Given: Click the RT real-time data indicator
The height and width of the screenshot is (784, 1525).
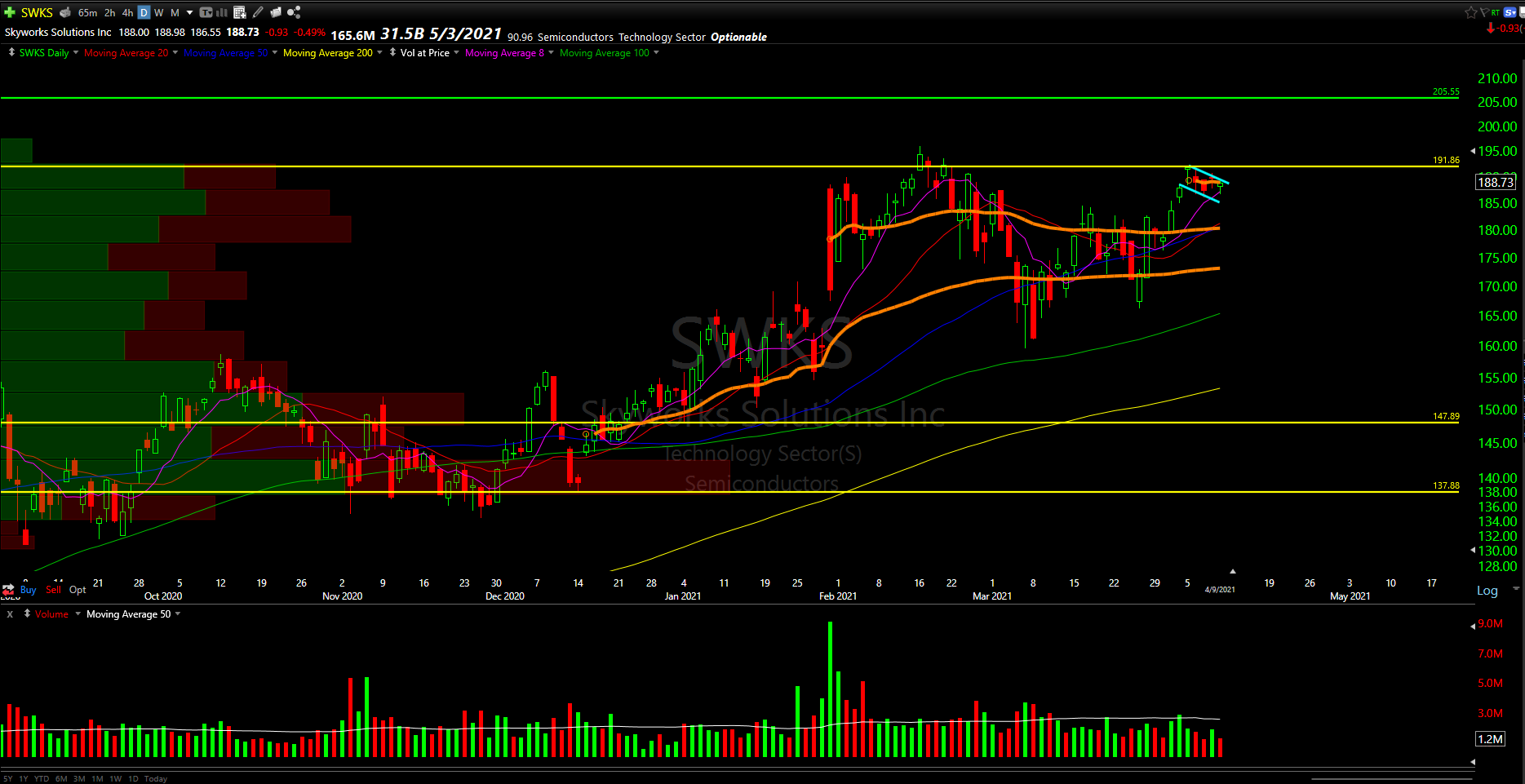Looking at the screenshot, I should click(1496, 12).
